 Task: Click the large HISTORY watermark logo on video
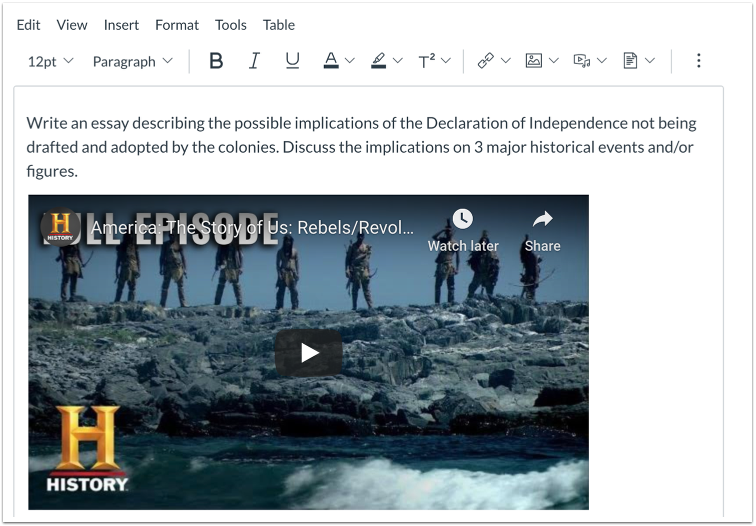click(x=87, y=449)
